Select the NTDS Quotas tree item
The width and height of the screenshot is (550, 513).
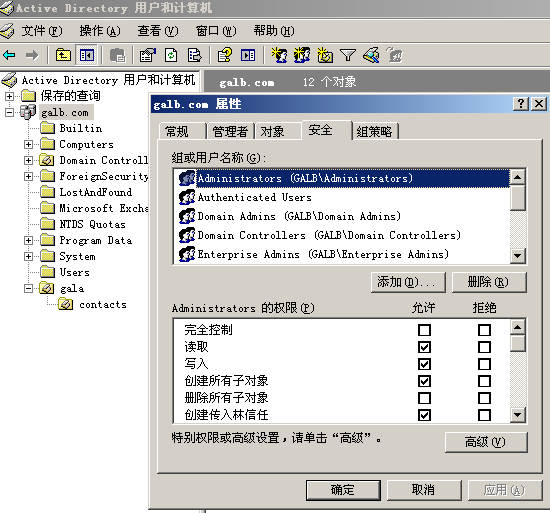click(x=92, y=224)
